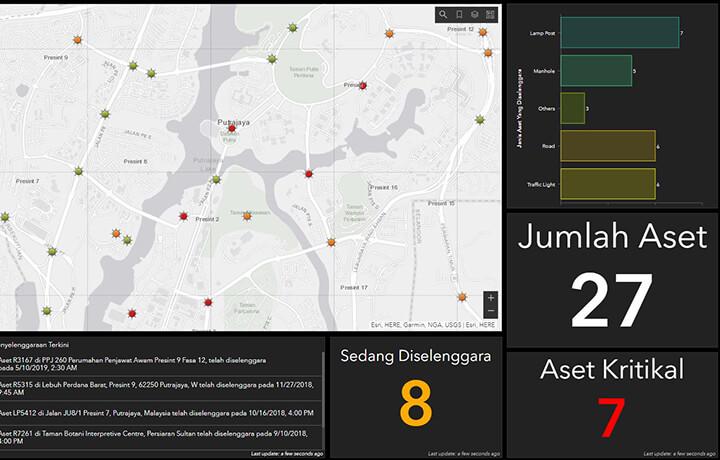
Task: Click the Aset Kritikal 7 indicator
Action: point(612,404)
